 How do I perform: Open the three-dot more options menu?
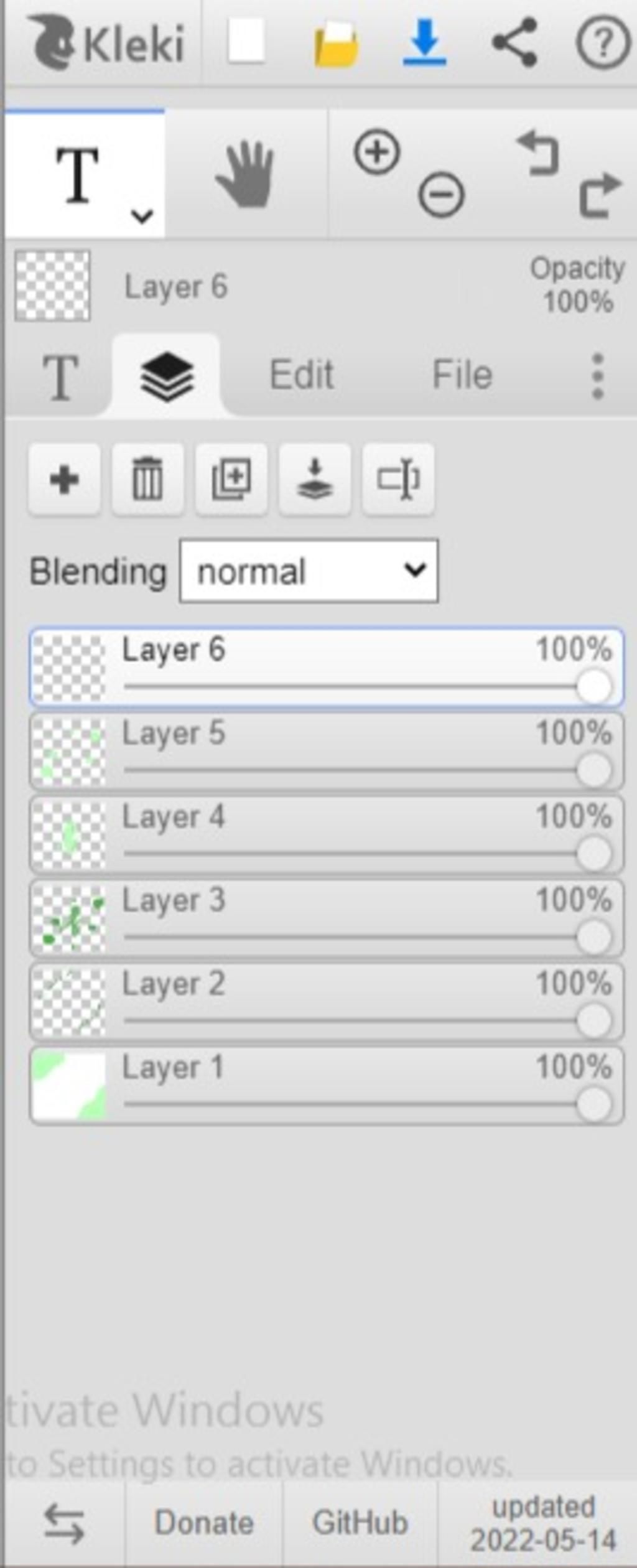pyautogui.click(x=598, y=376)
